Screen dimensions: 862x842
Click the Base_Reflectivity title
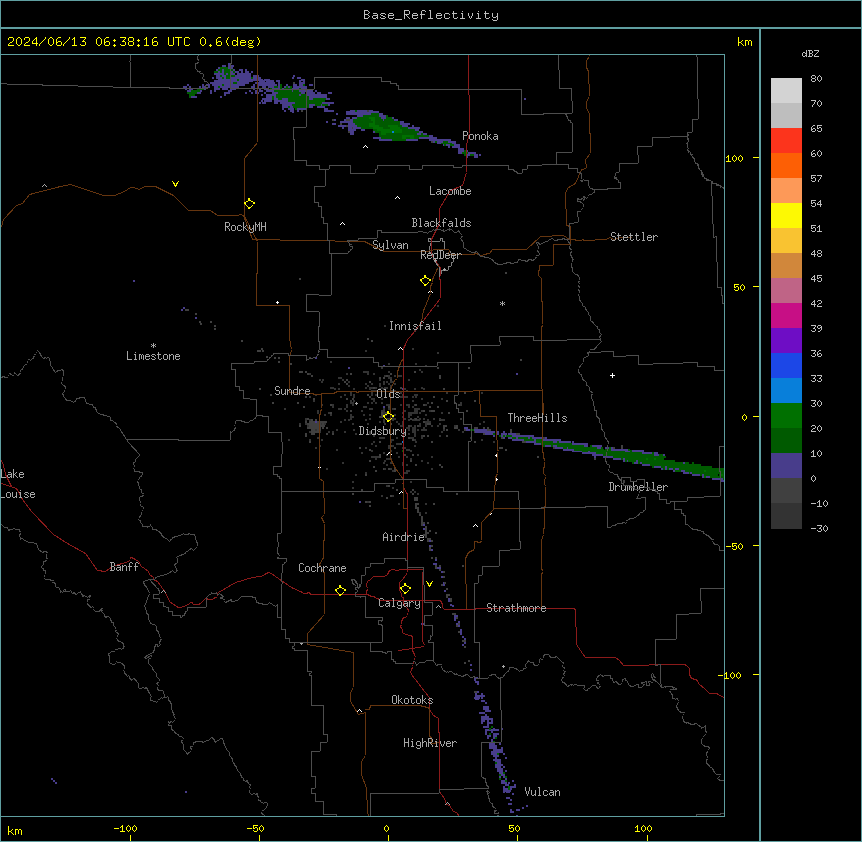(x=431, y=15)
